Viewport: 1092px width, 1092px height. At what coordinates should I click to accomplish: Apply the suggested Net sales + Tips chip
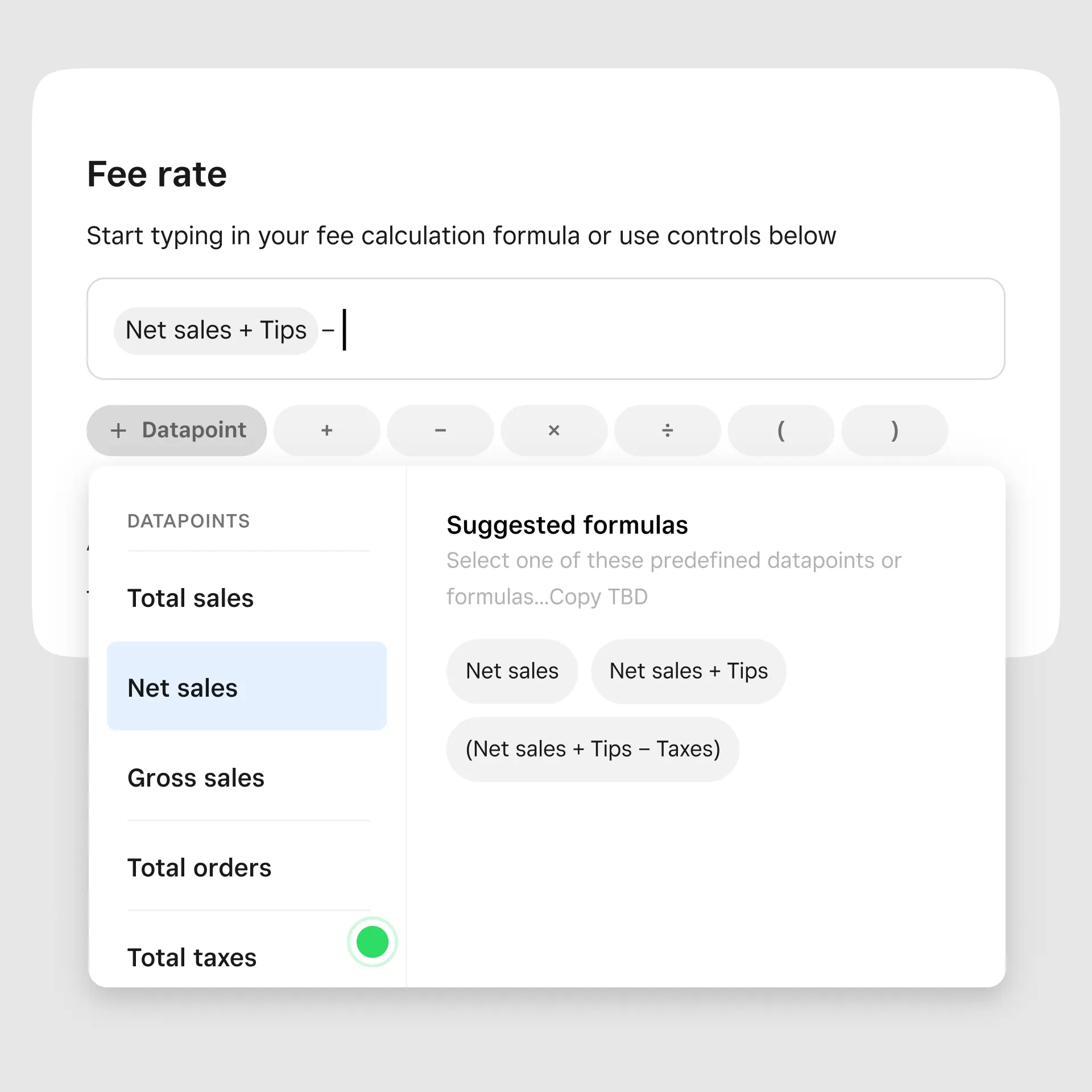pyautogui.click(x=688, y=671)
